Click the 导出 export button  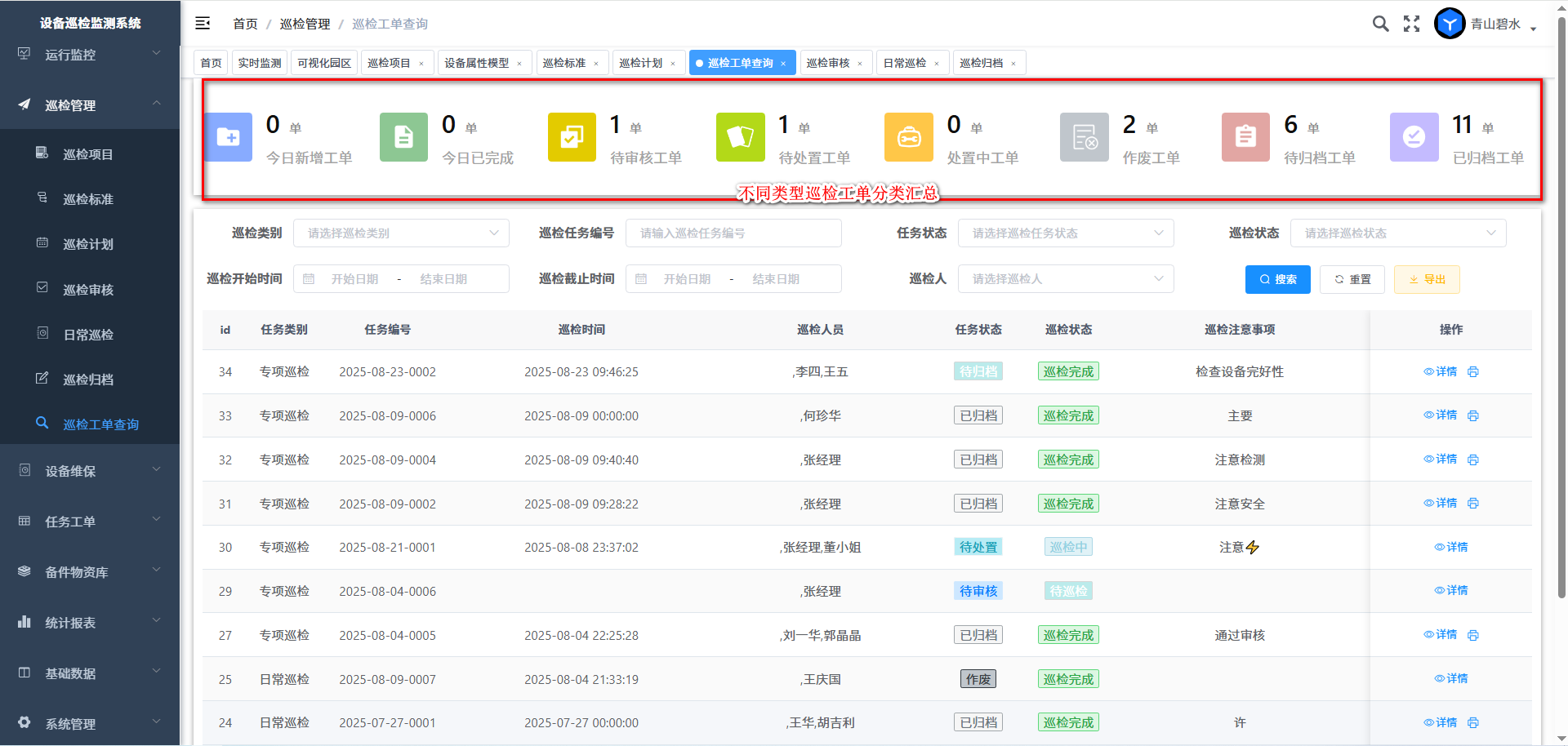pos(1426,279)
